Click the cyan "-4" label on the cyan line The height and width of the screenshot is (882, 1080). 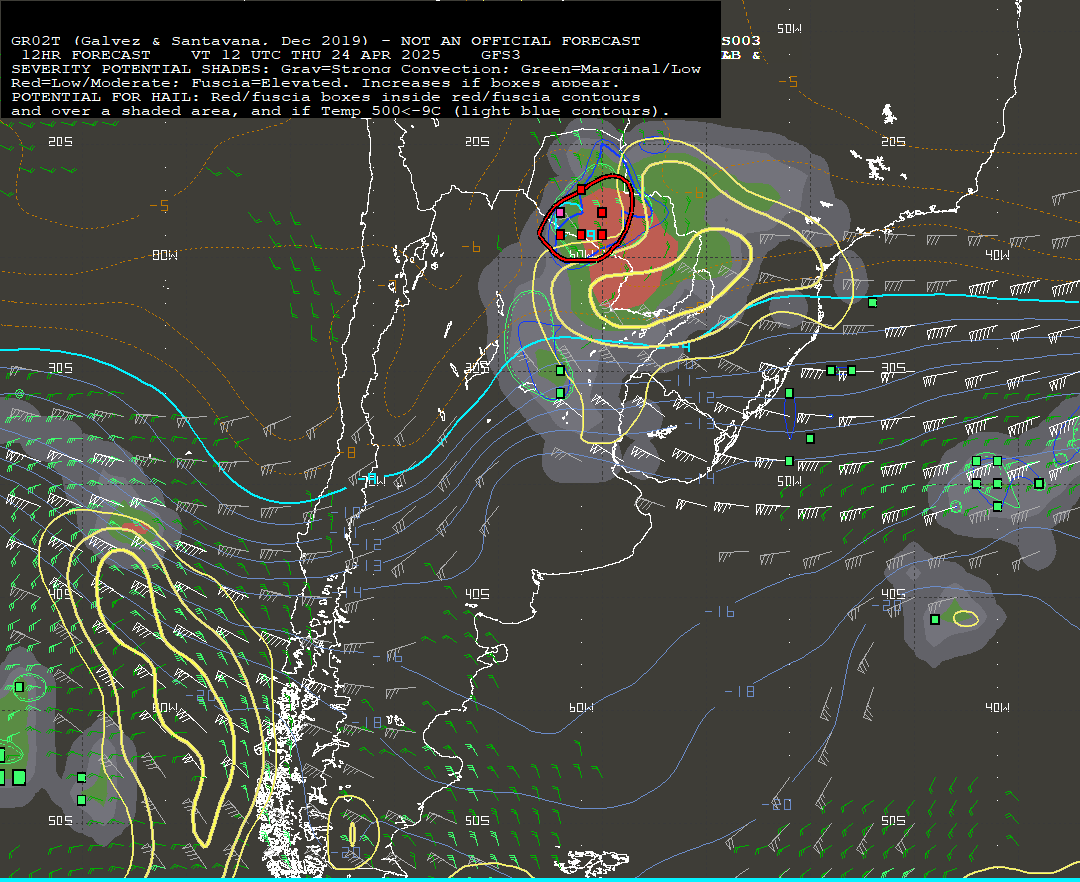coord(681,348)
